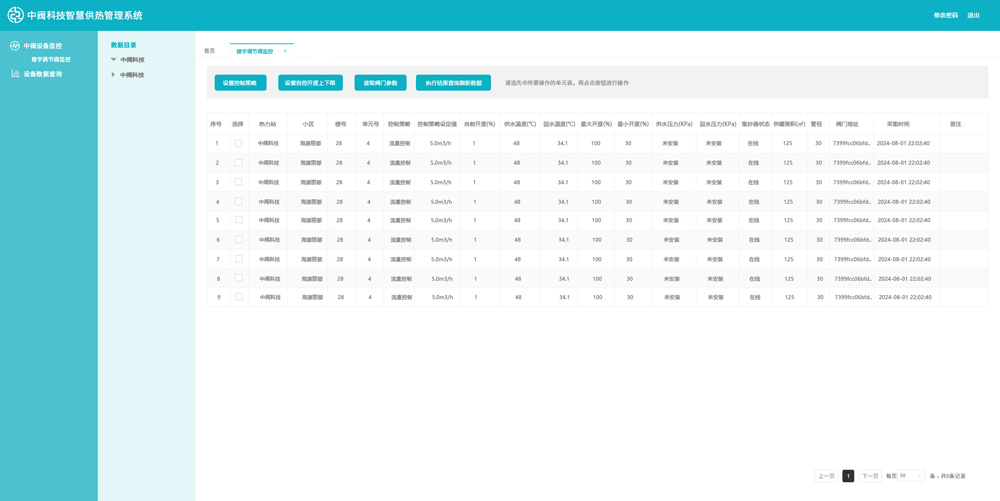Image resolution: width=1000 pixels, height=501 pixels.
Task: Click the 中阀科技 system logo icon
Action: pyautogui.click(x=15, y=15)
